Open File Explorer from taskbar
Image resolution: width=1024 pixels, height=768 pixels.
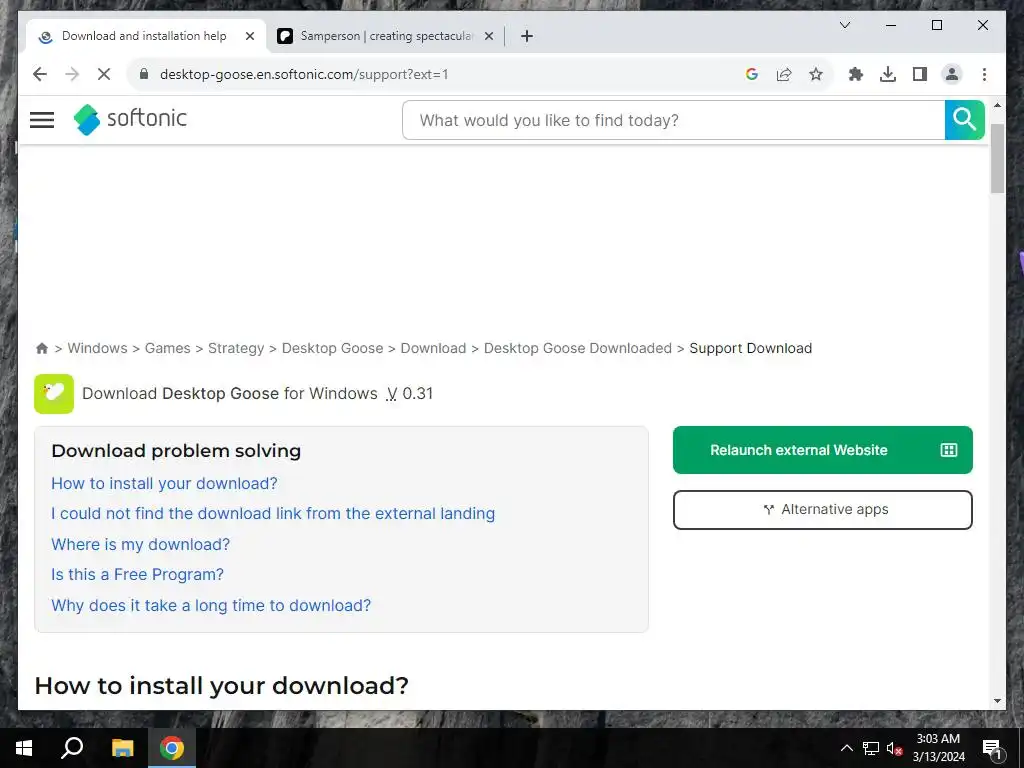(x=122, y=748)
